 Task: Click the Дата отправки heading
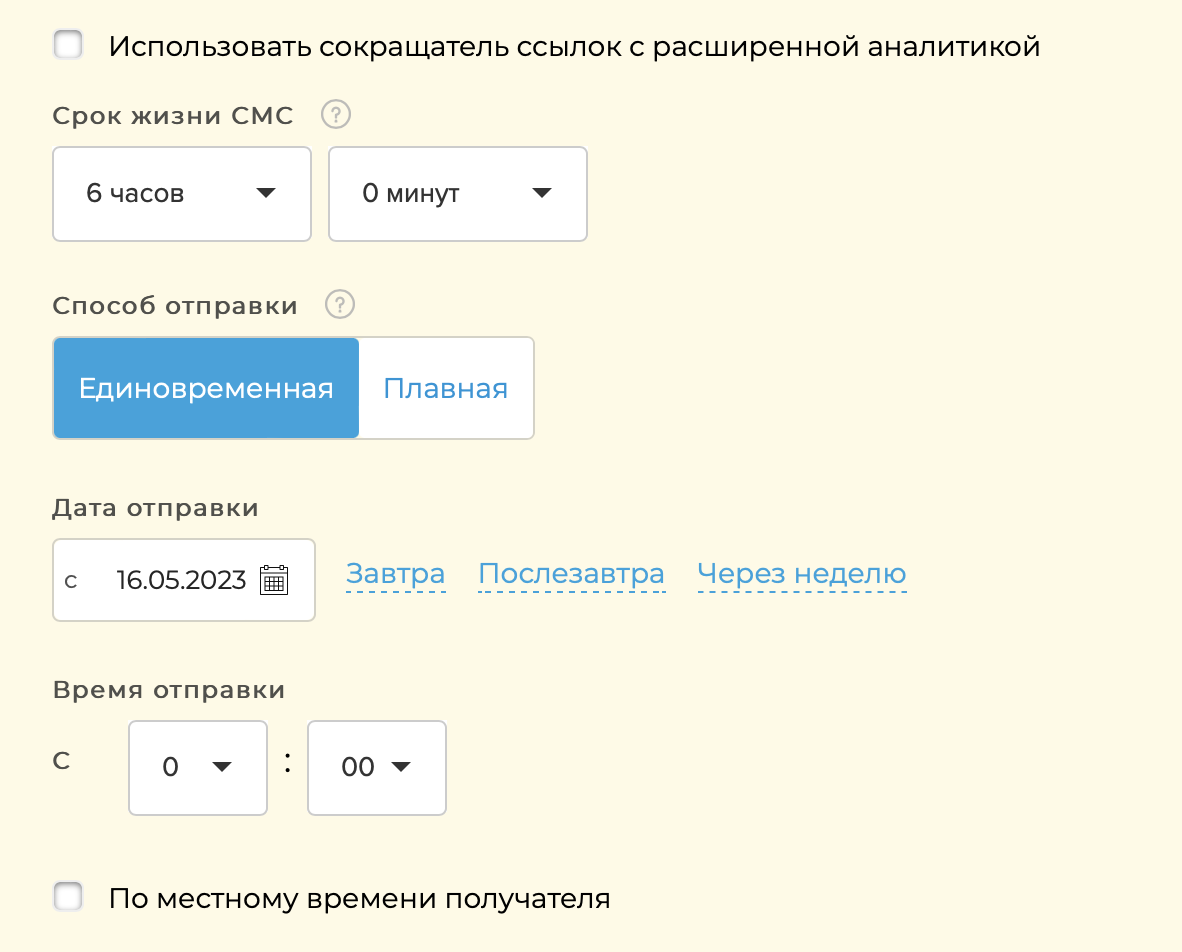[x=155, y=508]
